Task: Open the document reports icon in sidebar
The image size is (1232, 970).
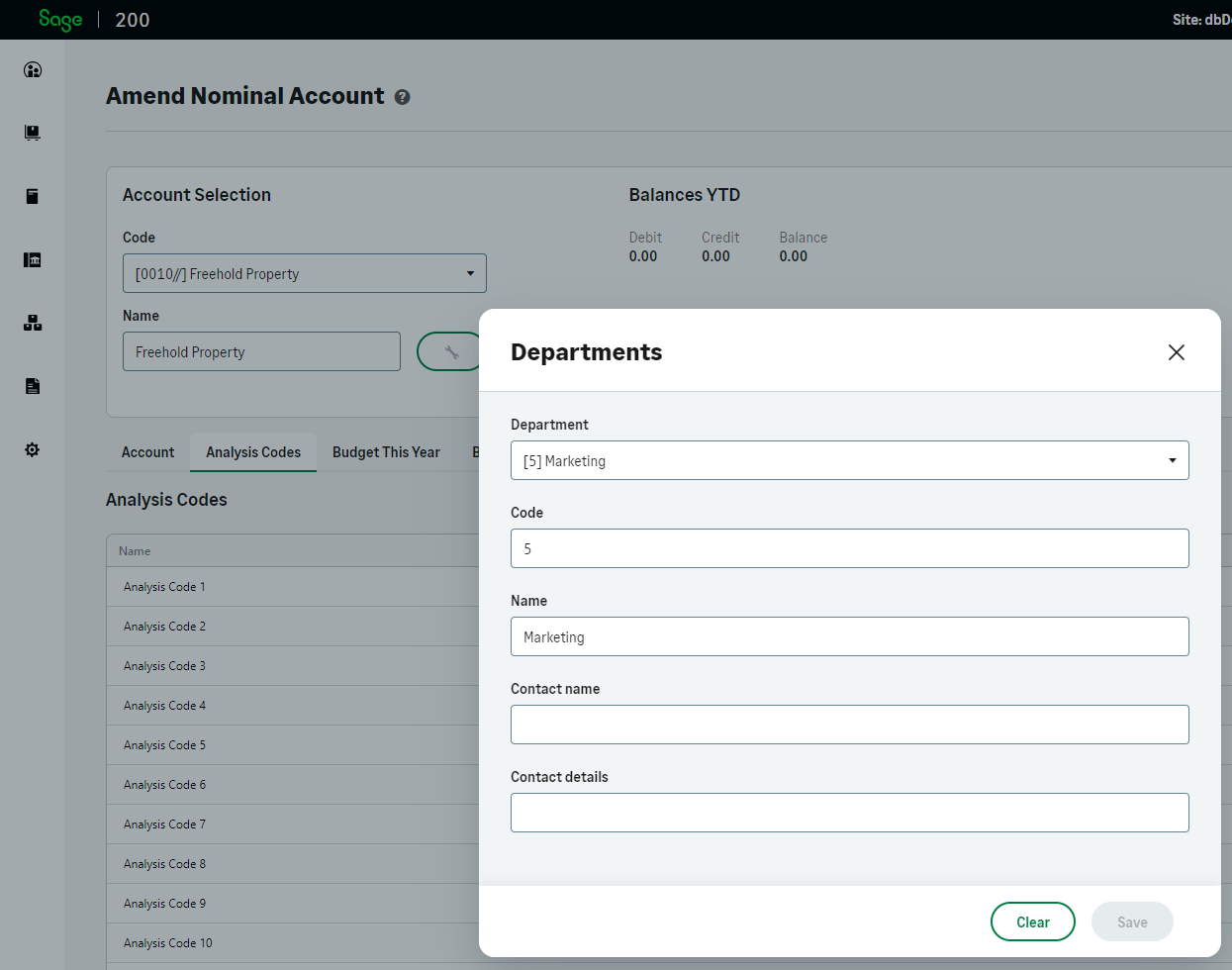Action: point(33,386)
